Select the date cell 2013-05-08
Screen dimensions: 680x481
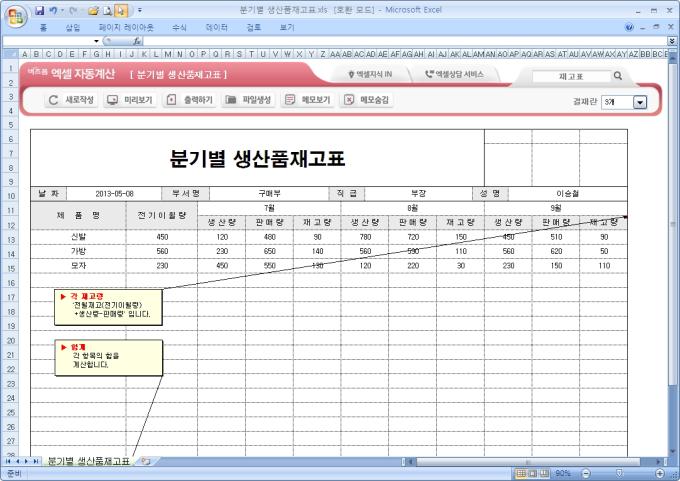pyautogui.click(x=114, y=194)
